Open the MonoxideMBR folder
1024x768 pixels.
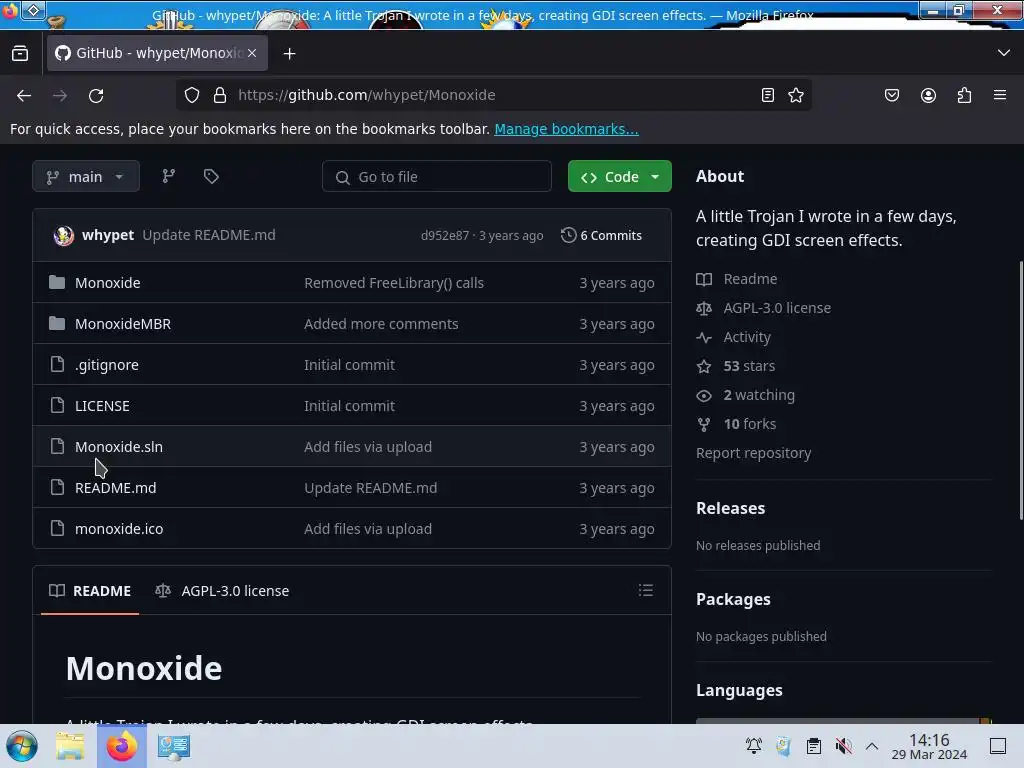click(x=123, y=324)
